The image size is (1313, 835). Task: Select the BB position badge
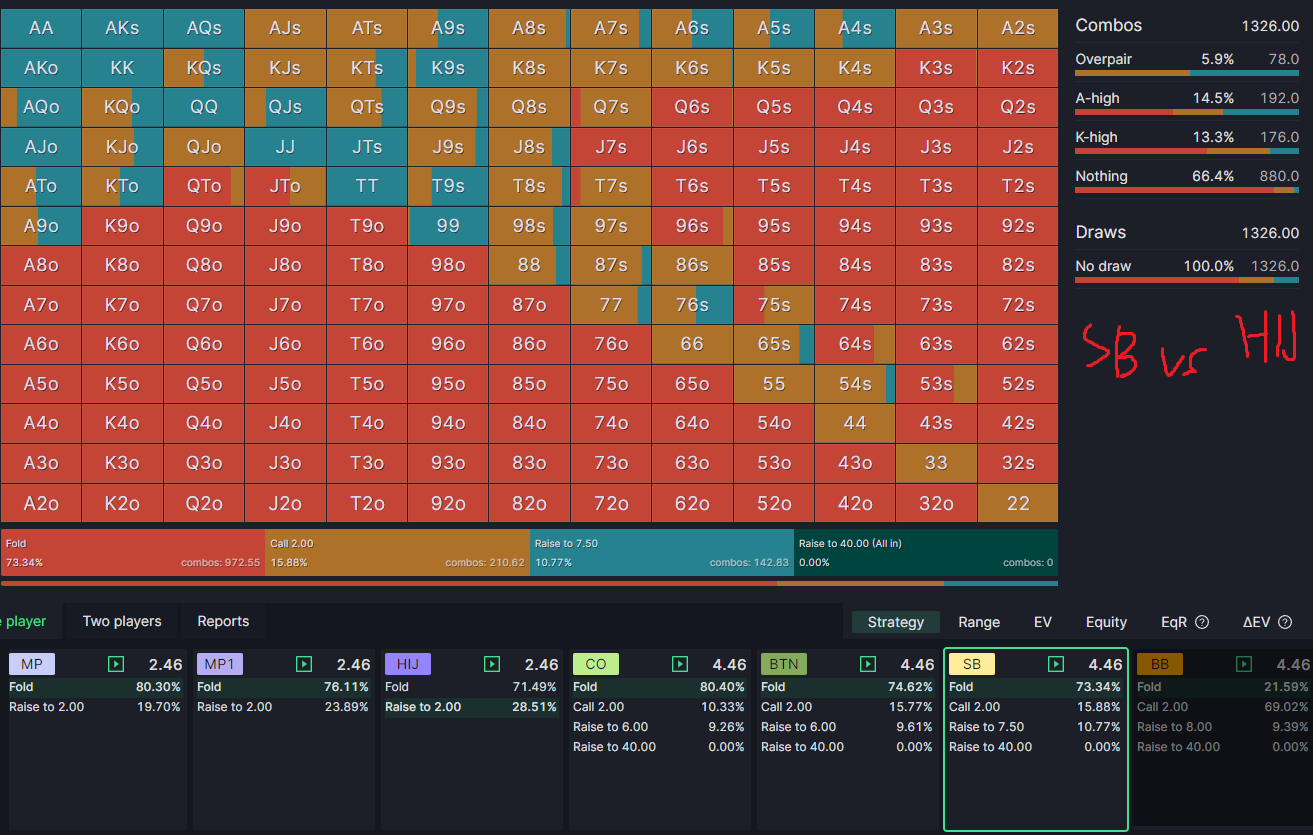(1160, 664)
